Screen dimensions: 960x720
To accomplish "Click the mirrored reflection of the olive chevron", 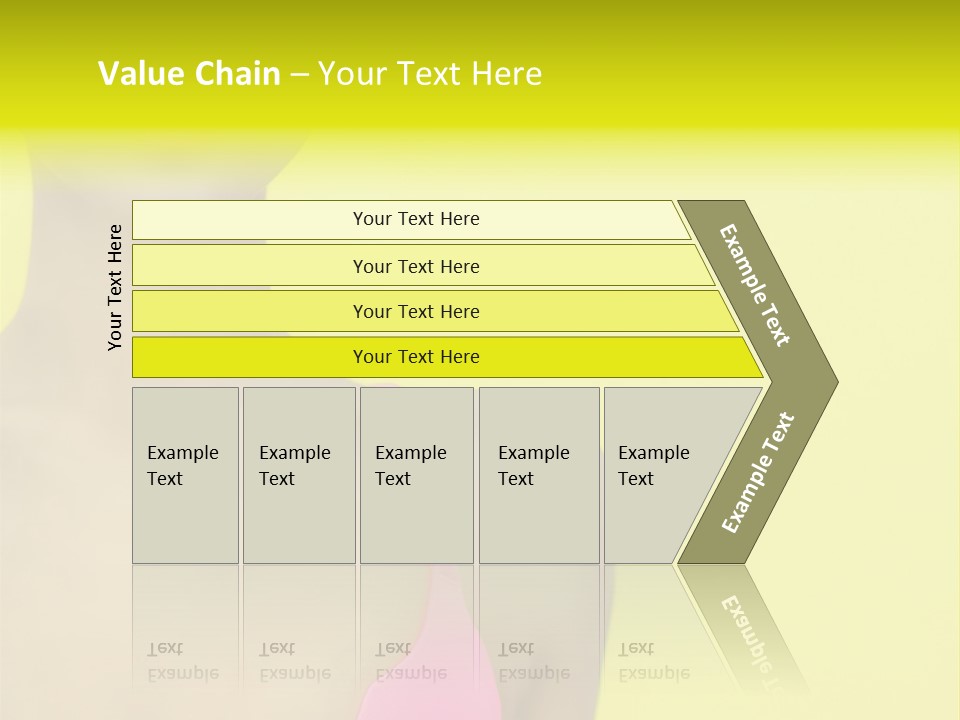I will click(744, 628).
